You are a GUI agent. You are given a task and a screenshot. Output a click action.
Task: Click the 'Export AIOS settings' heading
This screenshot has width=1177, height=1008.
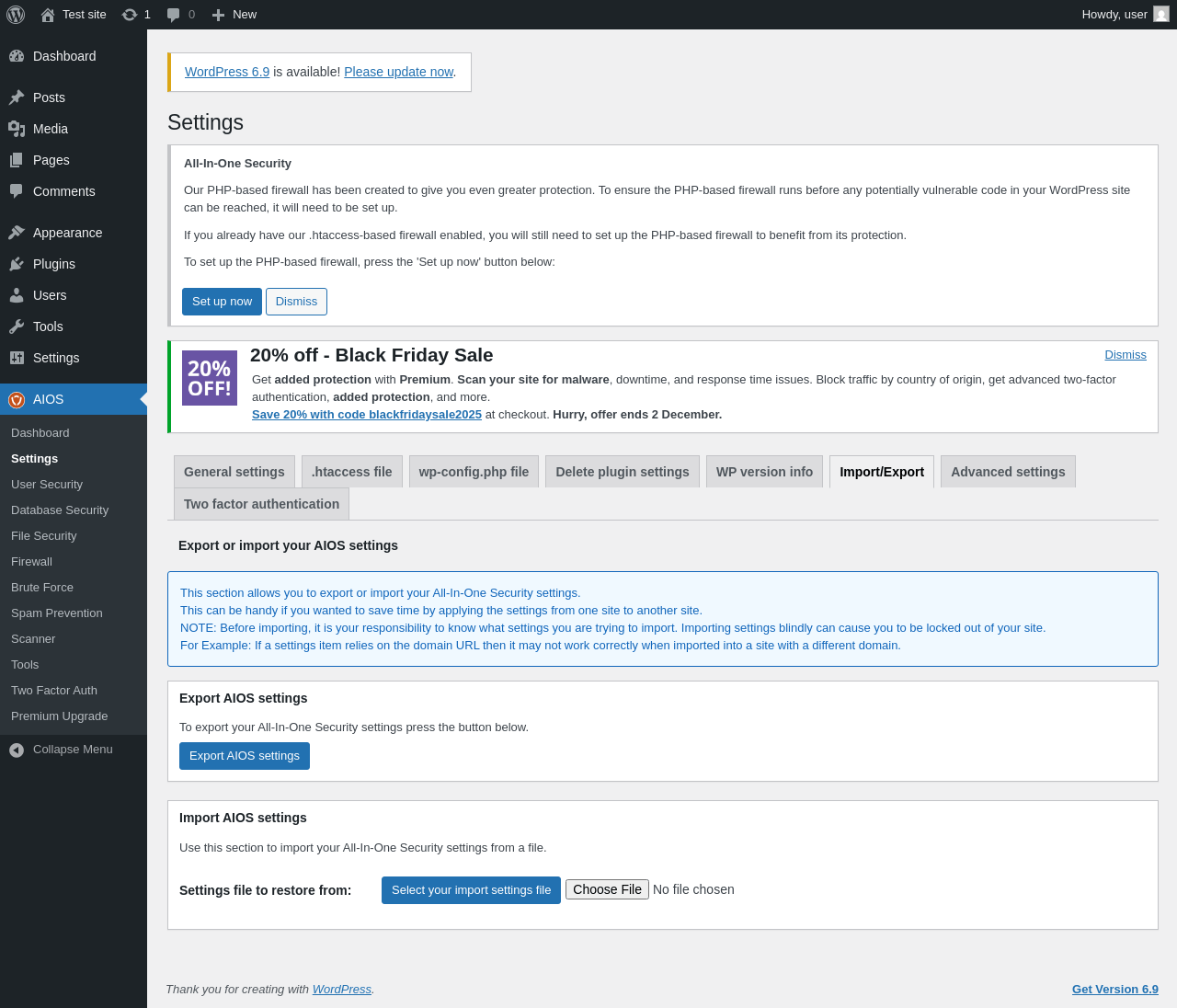point(244,698)
